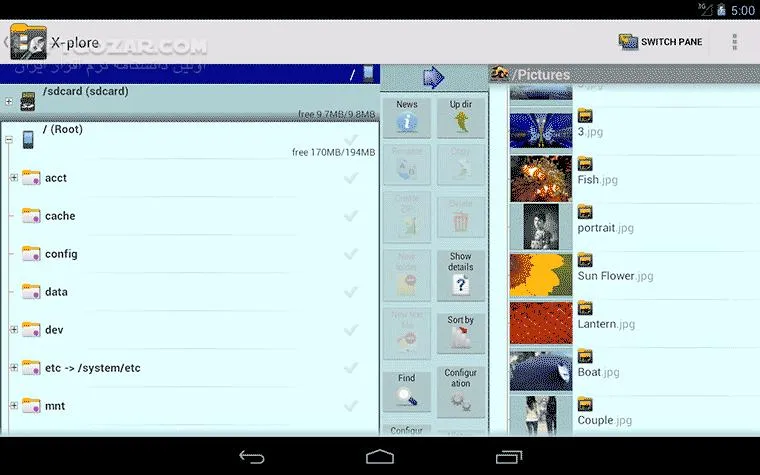Open the 3.jpg thumbnail
This screenshot has height=475, width=760.
coord(541,131)
